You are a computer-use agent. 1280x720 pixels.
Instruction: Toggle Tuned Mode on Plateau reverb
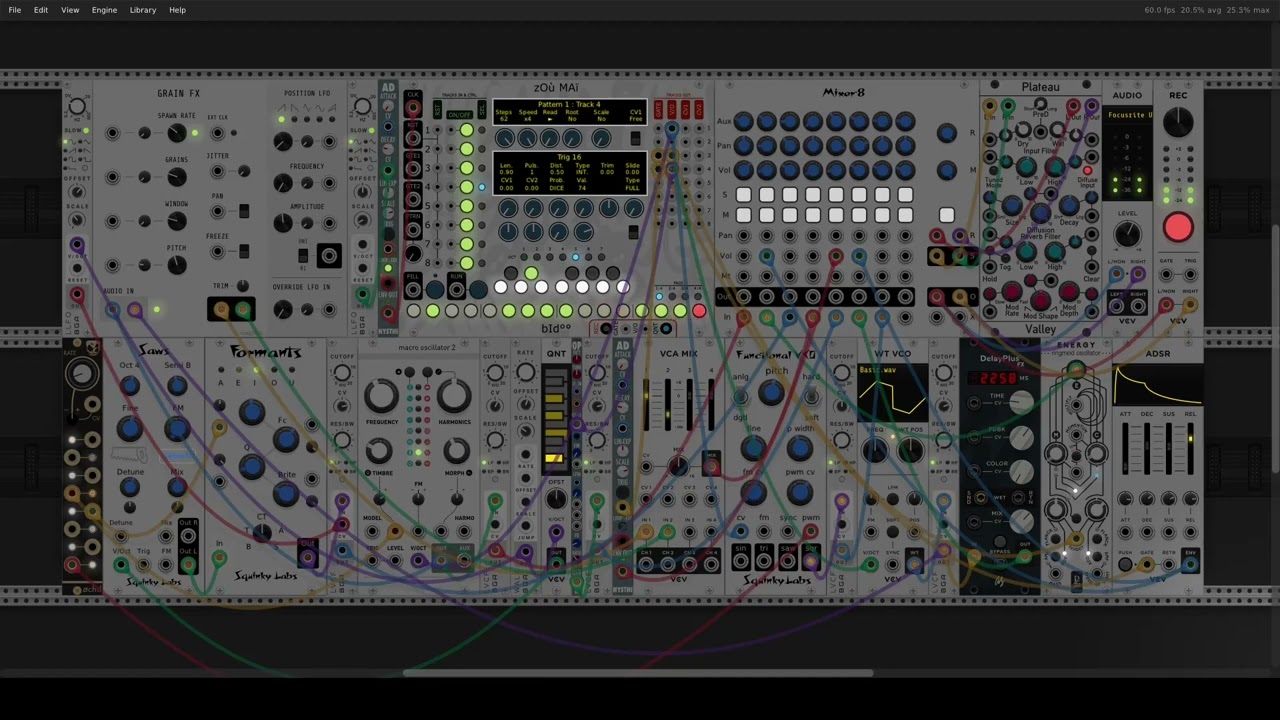[992, 172]
